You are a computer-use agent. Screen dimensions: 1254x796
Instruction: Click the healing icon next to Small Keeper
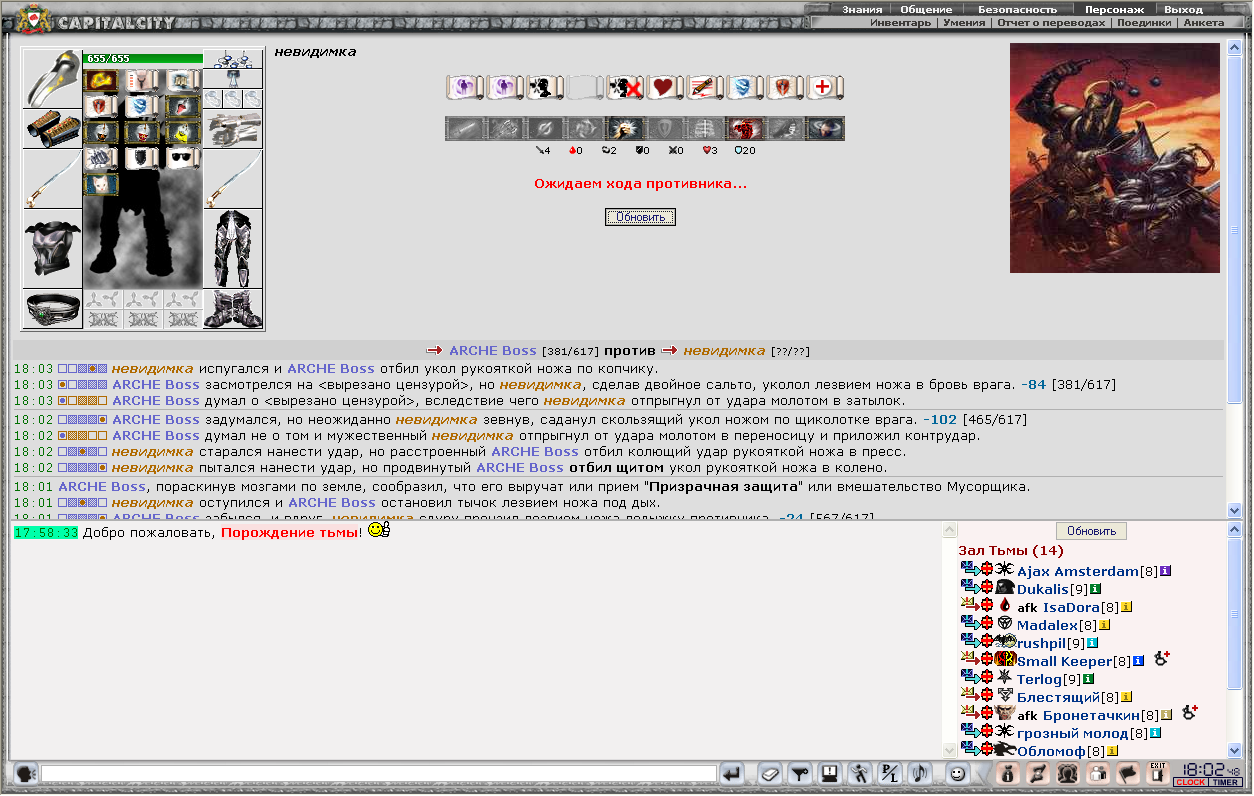(x=1162, y=658)
